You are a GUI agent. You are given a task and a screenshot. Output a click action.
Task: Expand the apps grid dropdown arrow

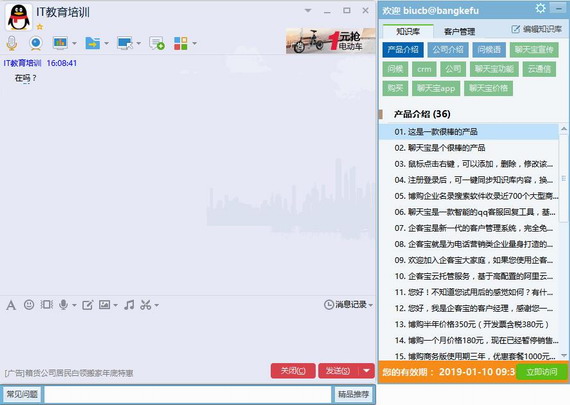point(194,43)
